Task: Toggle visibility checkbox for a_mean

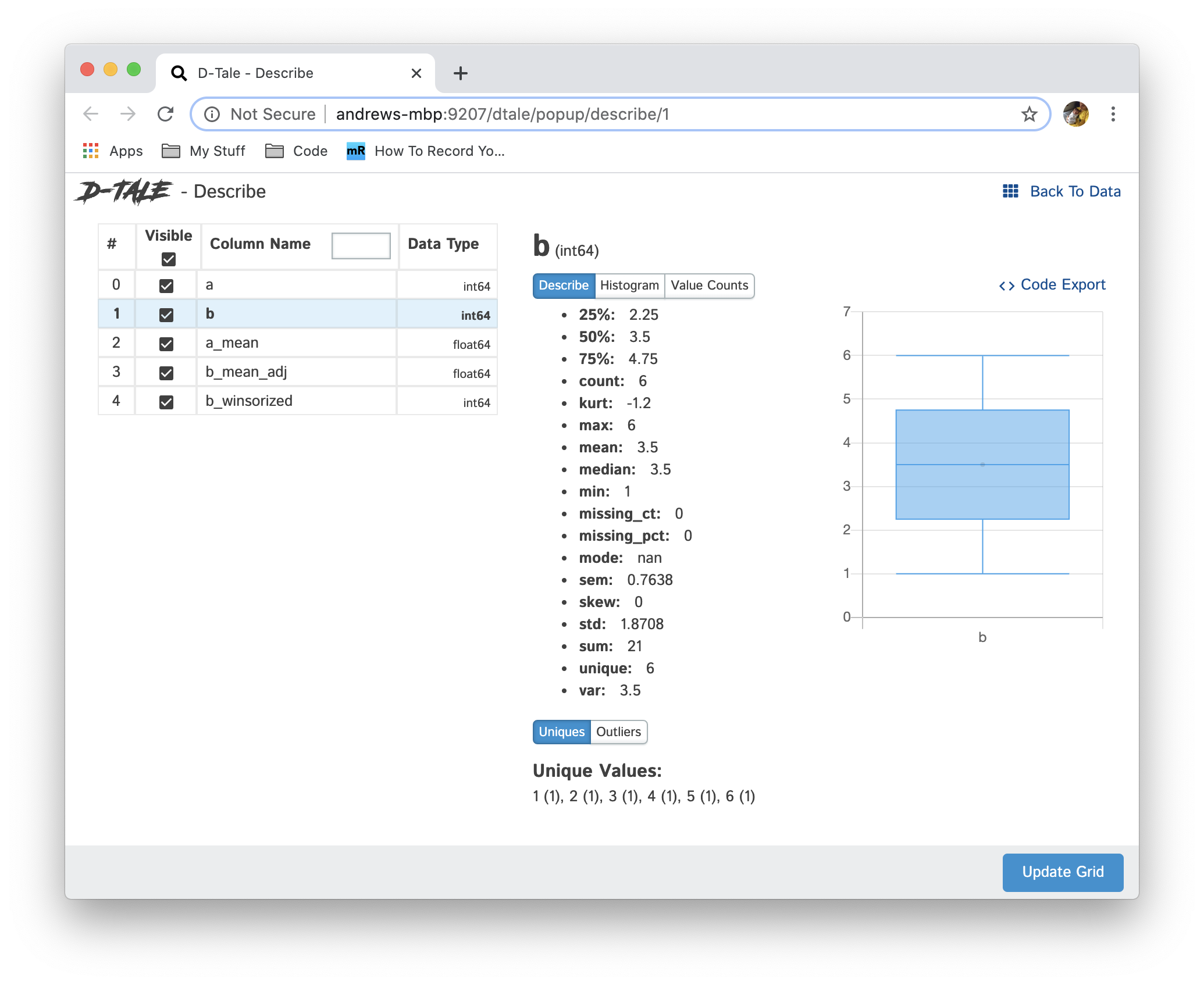Action: (x=166, y=344)
